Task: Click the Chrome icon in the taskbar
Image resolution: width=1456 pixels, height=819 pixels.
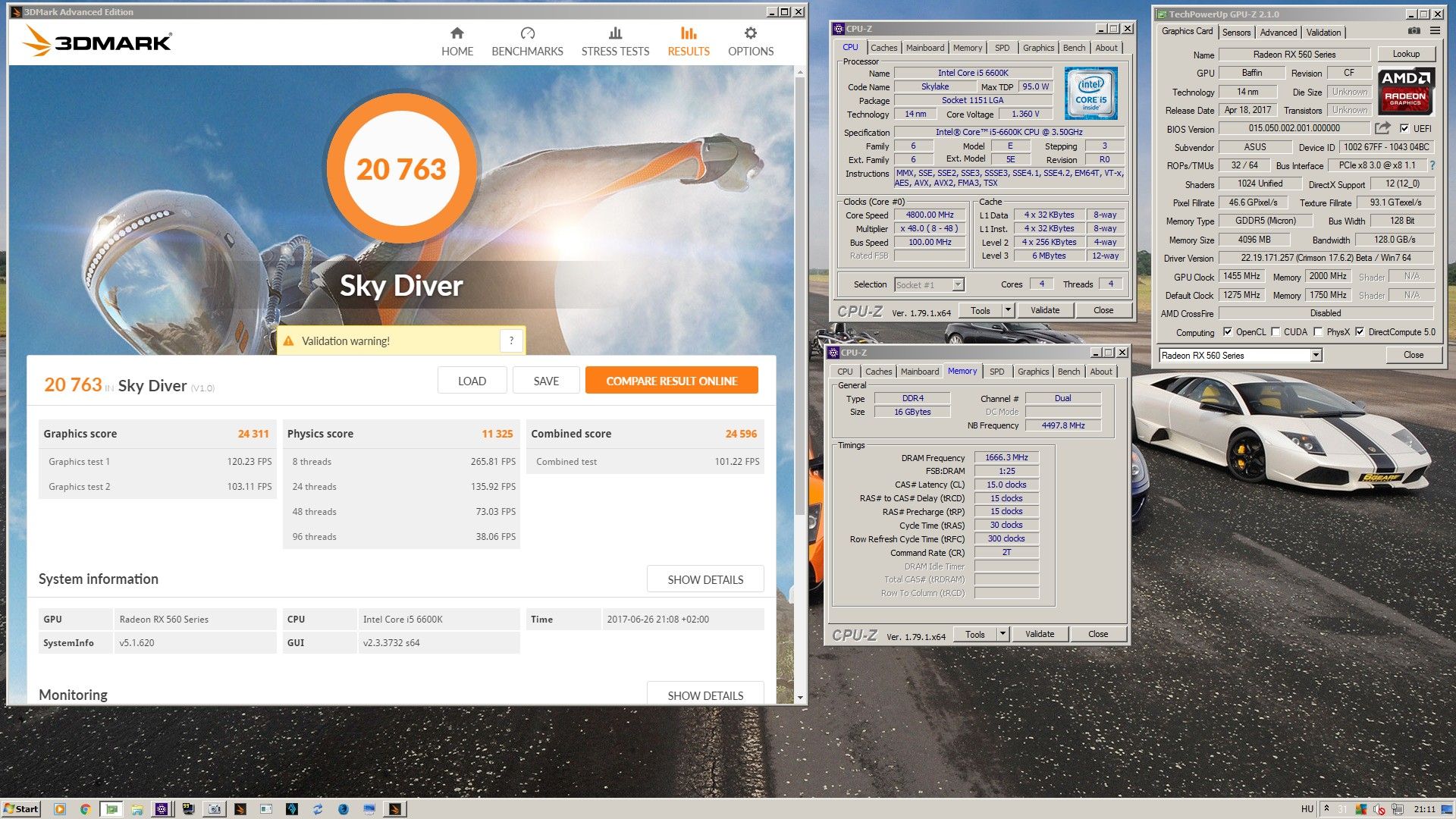Action: pyautogui.click(x=85, y=809)
